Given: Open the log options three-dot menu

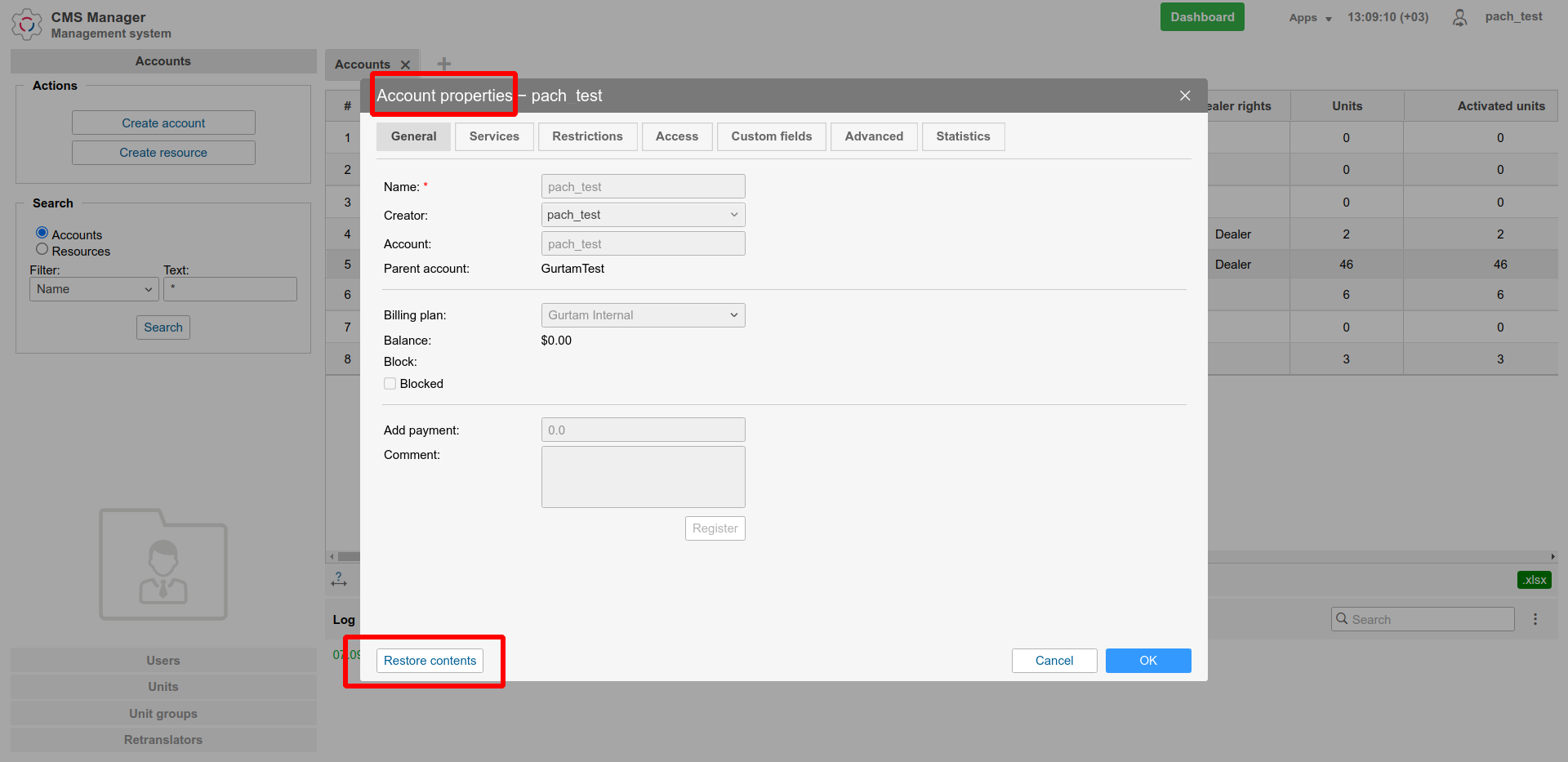Looking at the screenshot, I should [x=1535, y=619].
